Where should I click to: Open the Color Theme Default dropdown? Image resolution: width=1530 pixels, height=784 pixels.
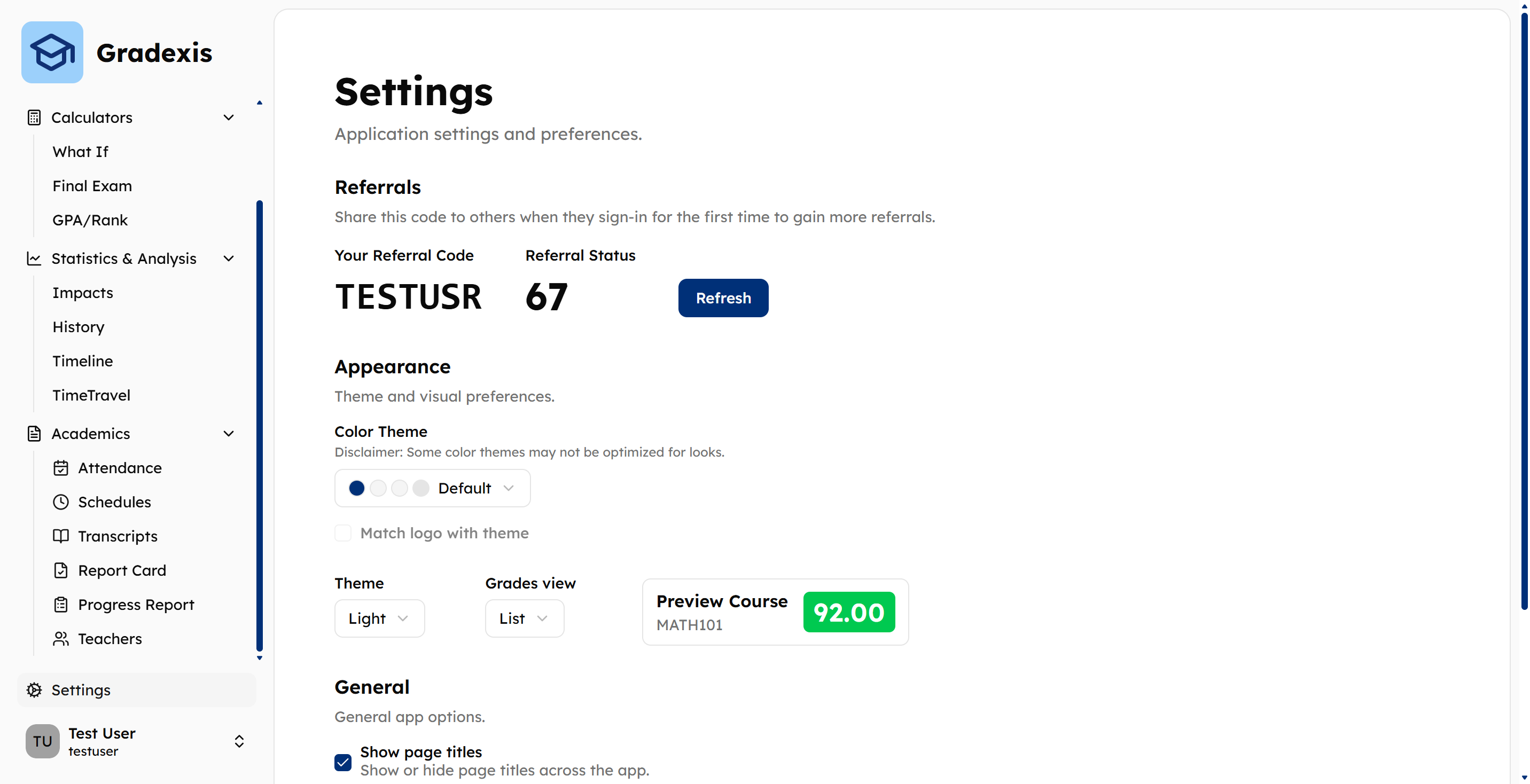(x=432, y=488)
